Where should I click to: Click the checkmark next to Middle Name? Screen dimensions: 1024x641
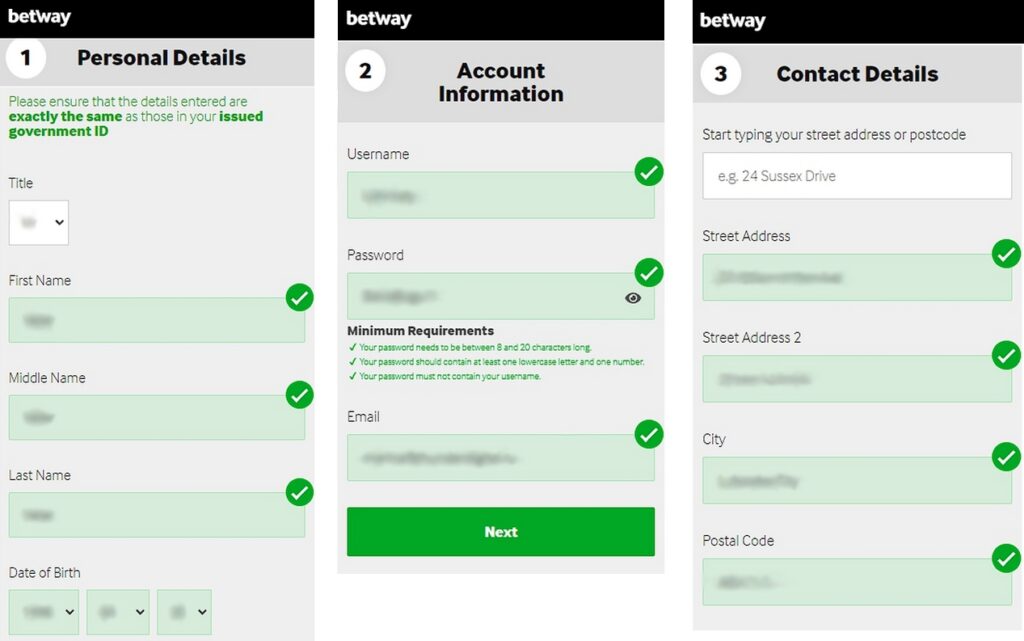pyautogui.click(x=297, y=395)
